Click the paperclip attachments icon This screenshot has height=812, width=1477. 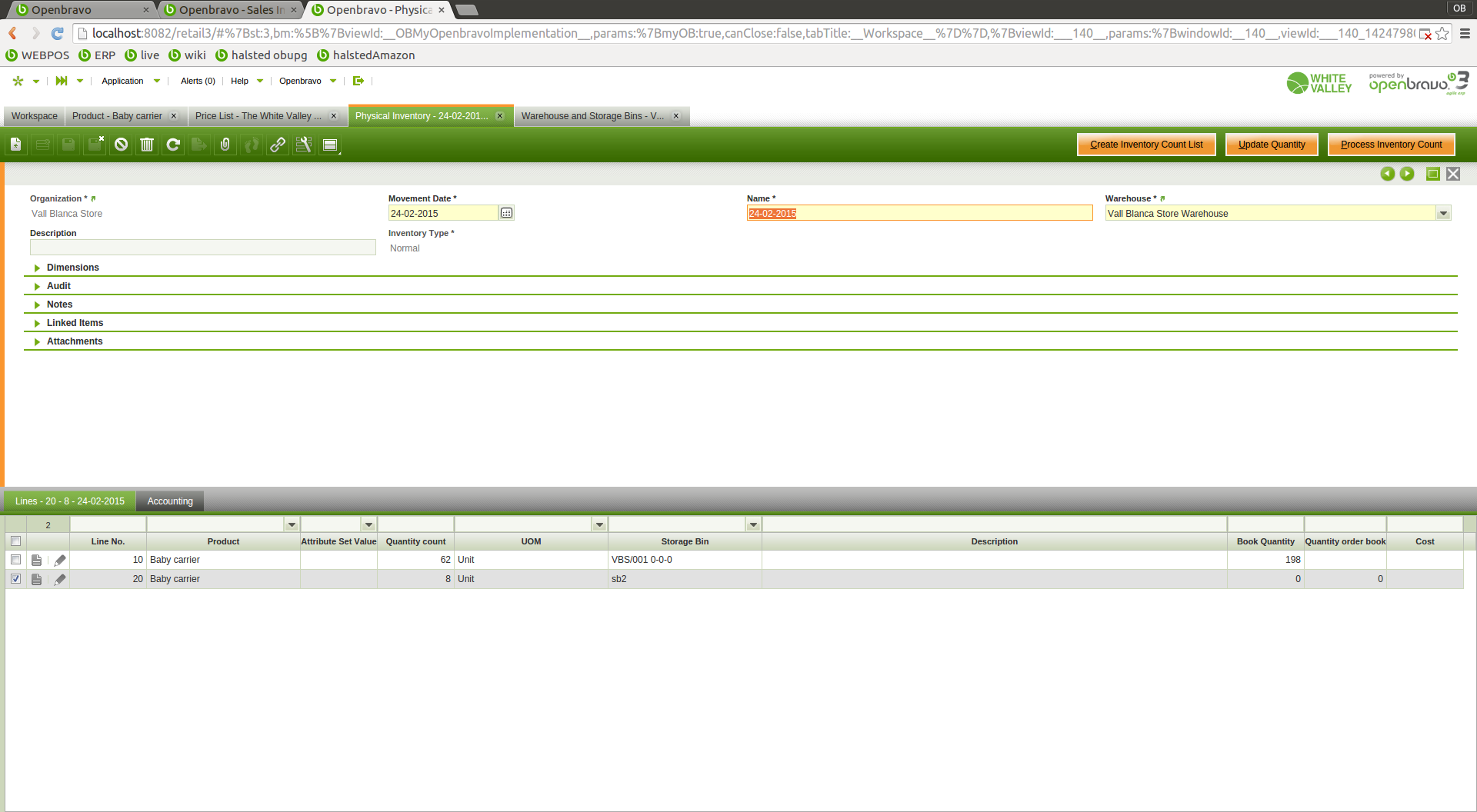click(225, 145)
